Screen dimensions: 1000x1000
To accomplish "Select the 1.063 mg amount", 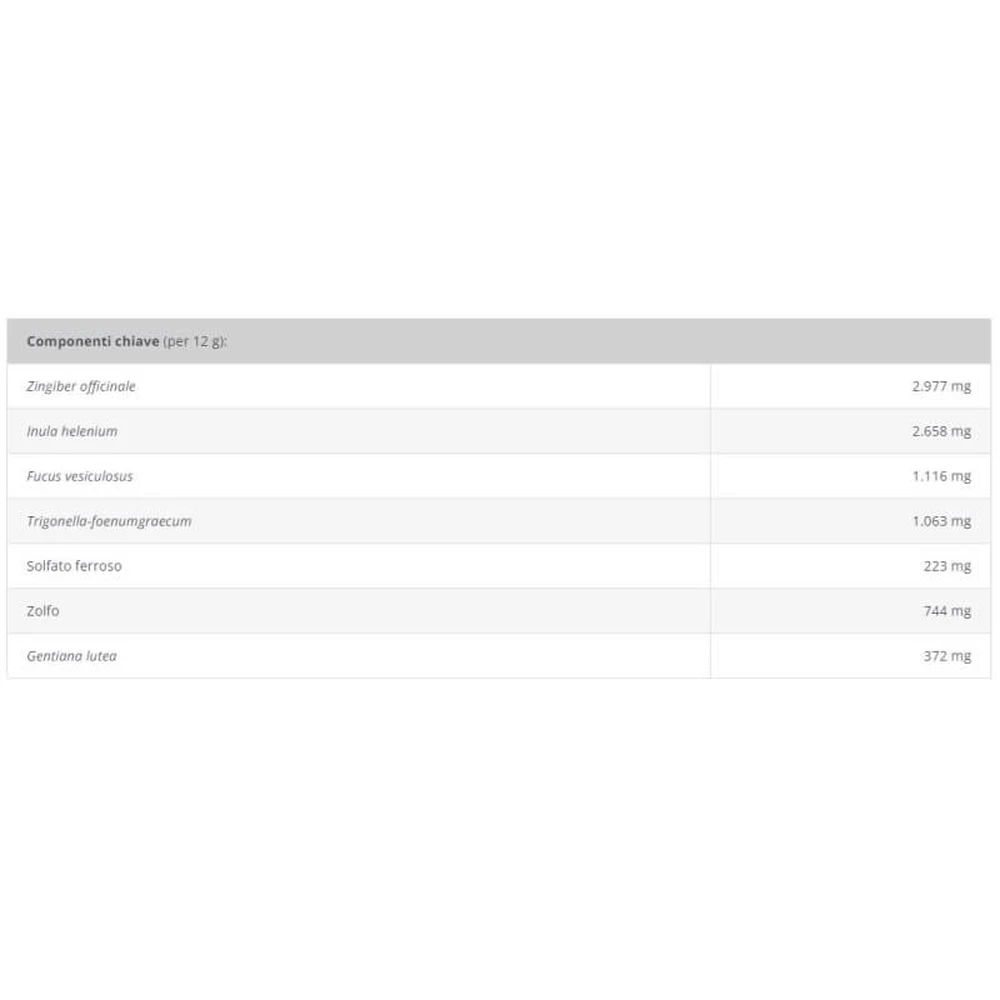I will (941, 521).
